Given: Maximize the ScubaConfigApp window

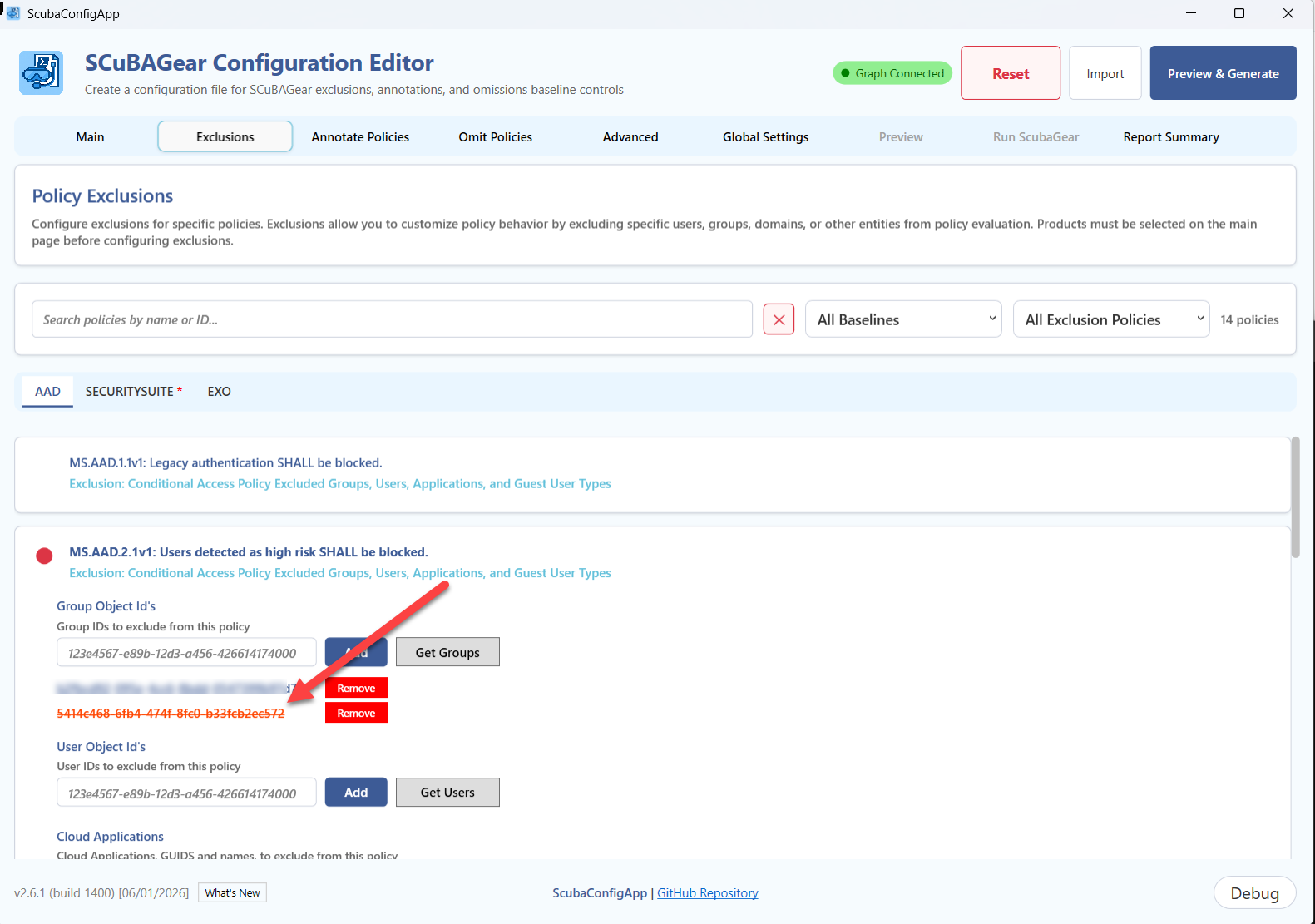Looking at the screenshot, I should pyautogui.click(x=1239, y=13).
